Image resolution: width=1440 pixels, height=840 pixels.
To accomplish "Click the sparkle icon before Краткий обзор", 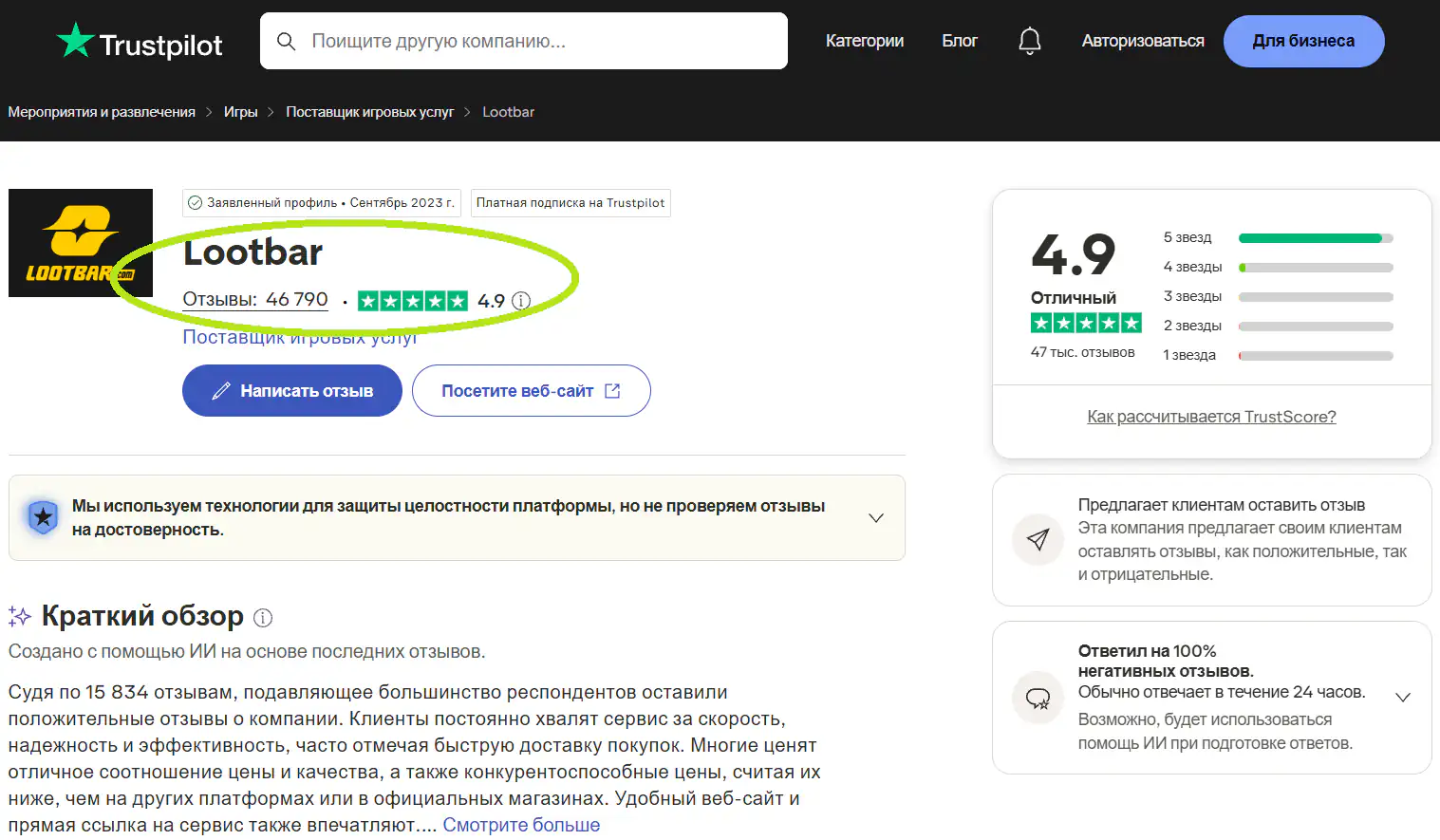I will point(20,616).
